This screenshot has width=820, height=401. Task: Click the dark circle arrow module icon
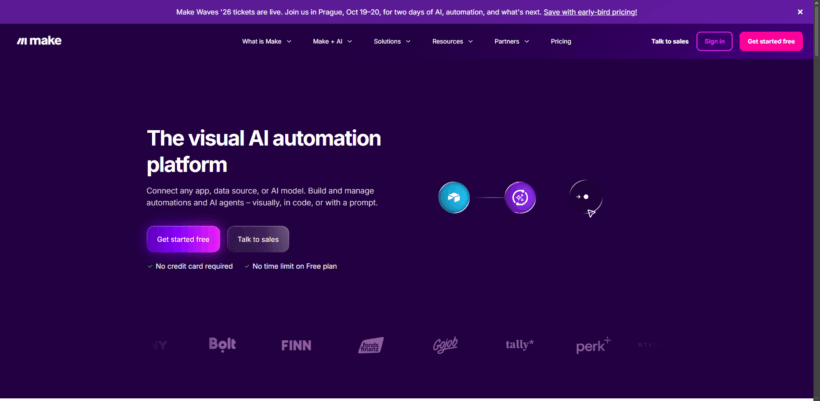(585, 197)
